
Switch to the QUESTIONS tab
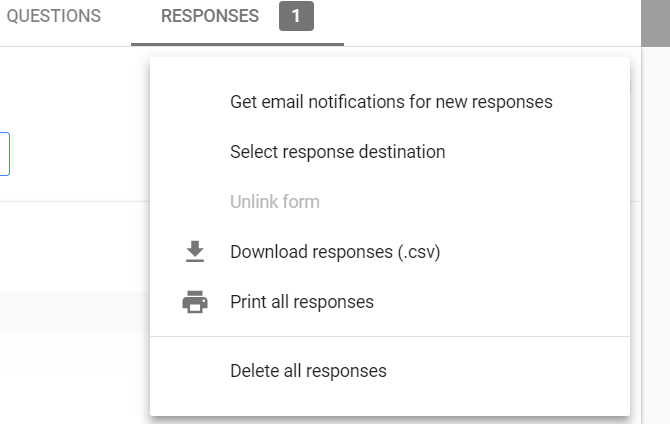click(x=54, y=16)
